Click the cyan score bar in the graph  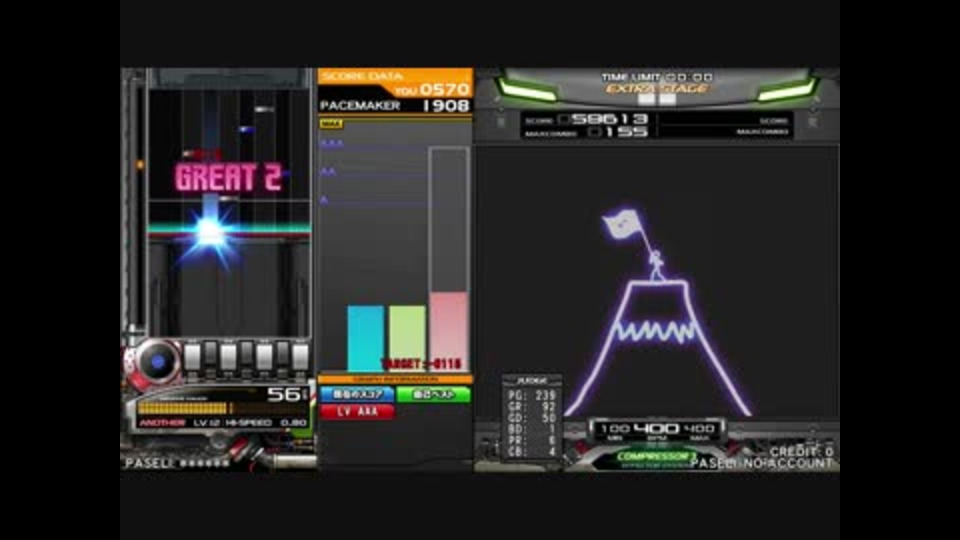(366, 339)
